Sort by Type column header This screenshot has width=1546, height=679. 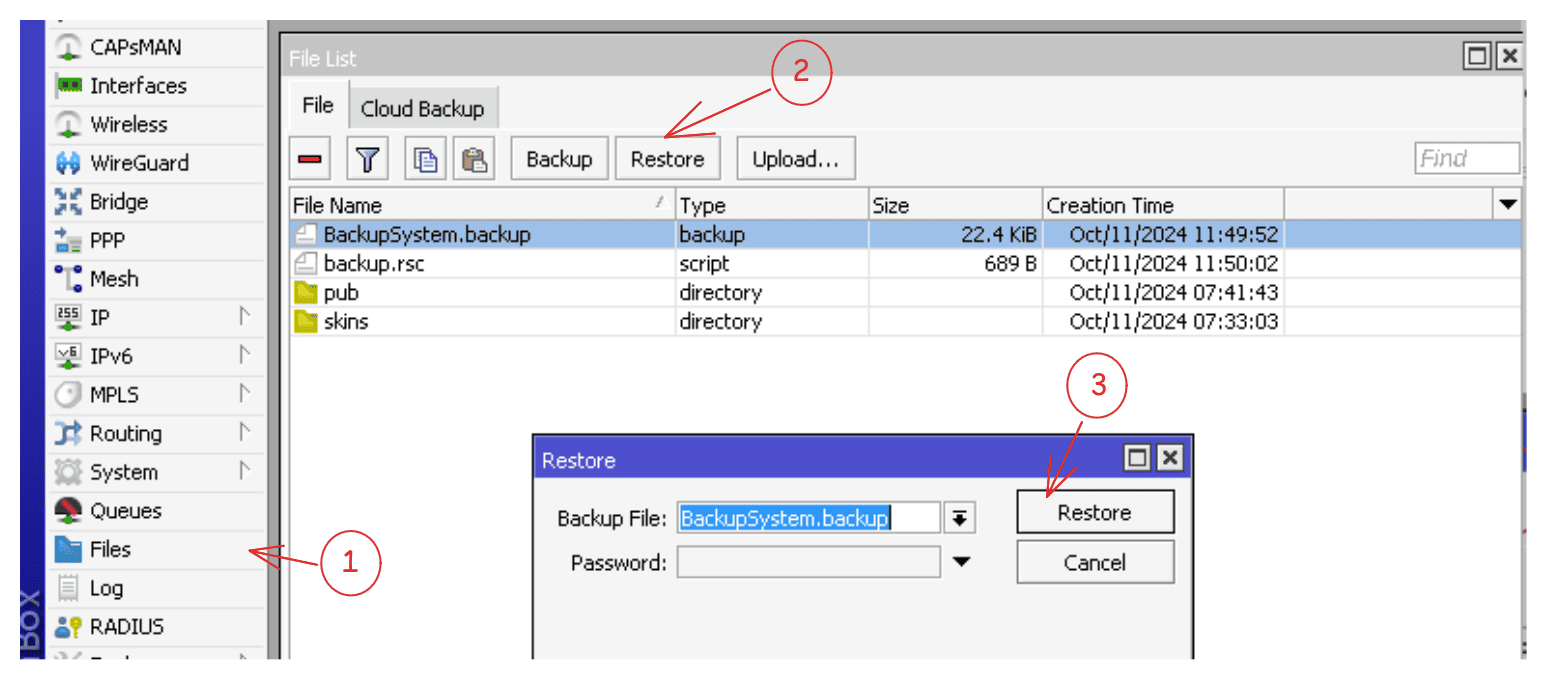(772, 205)
